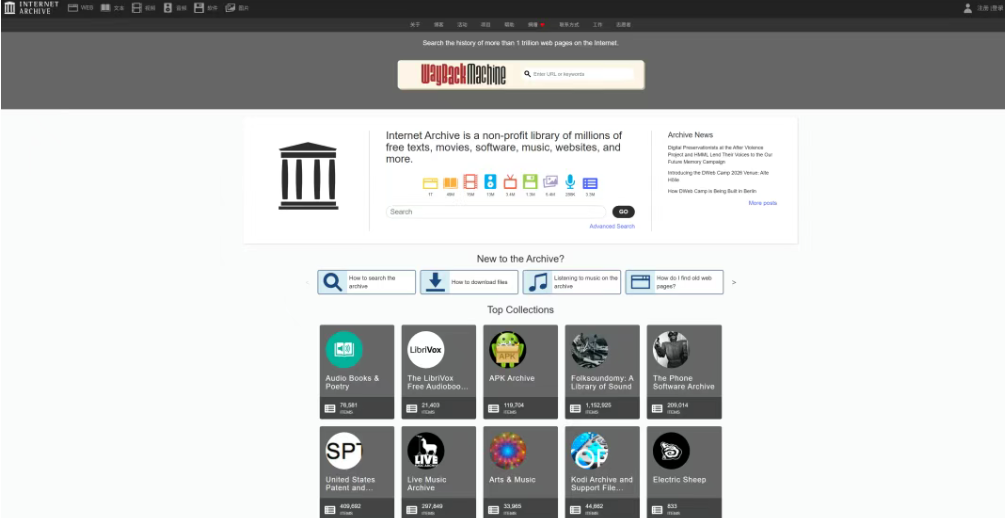Click the More posts link
Screen dimensions: 1005x518
[x=763, y=203]
